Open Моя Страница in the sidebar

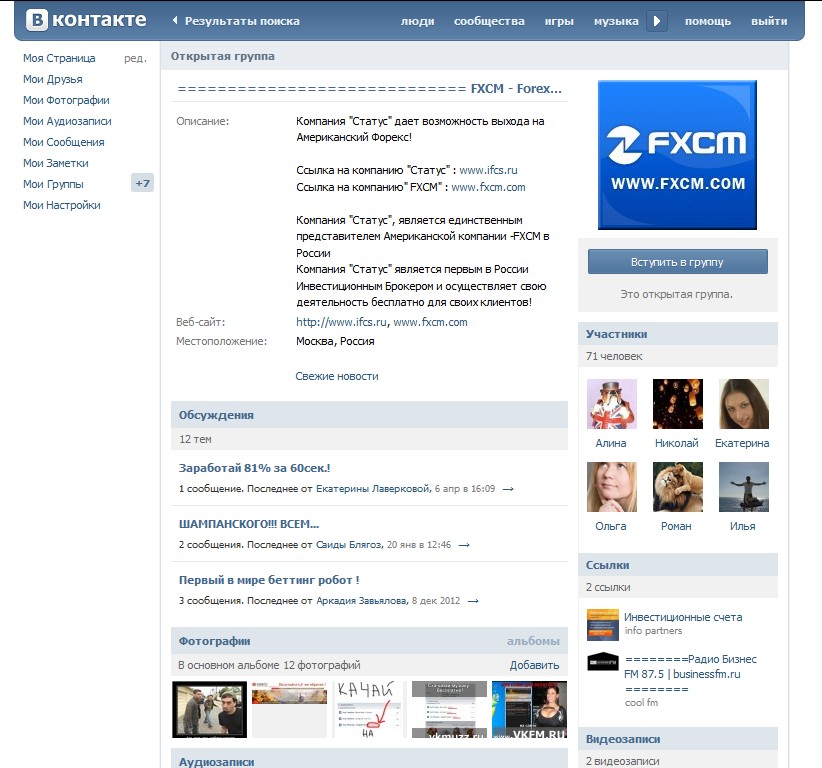59,58
